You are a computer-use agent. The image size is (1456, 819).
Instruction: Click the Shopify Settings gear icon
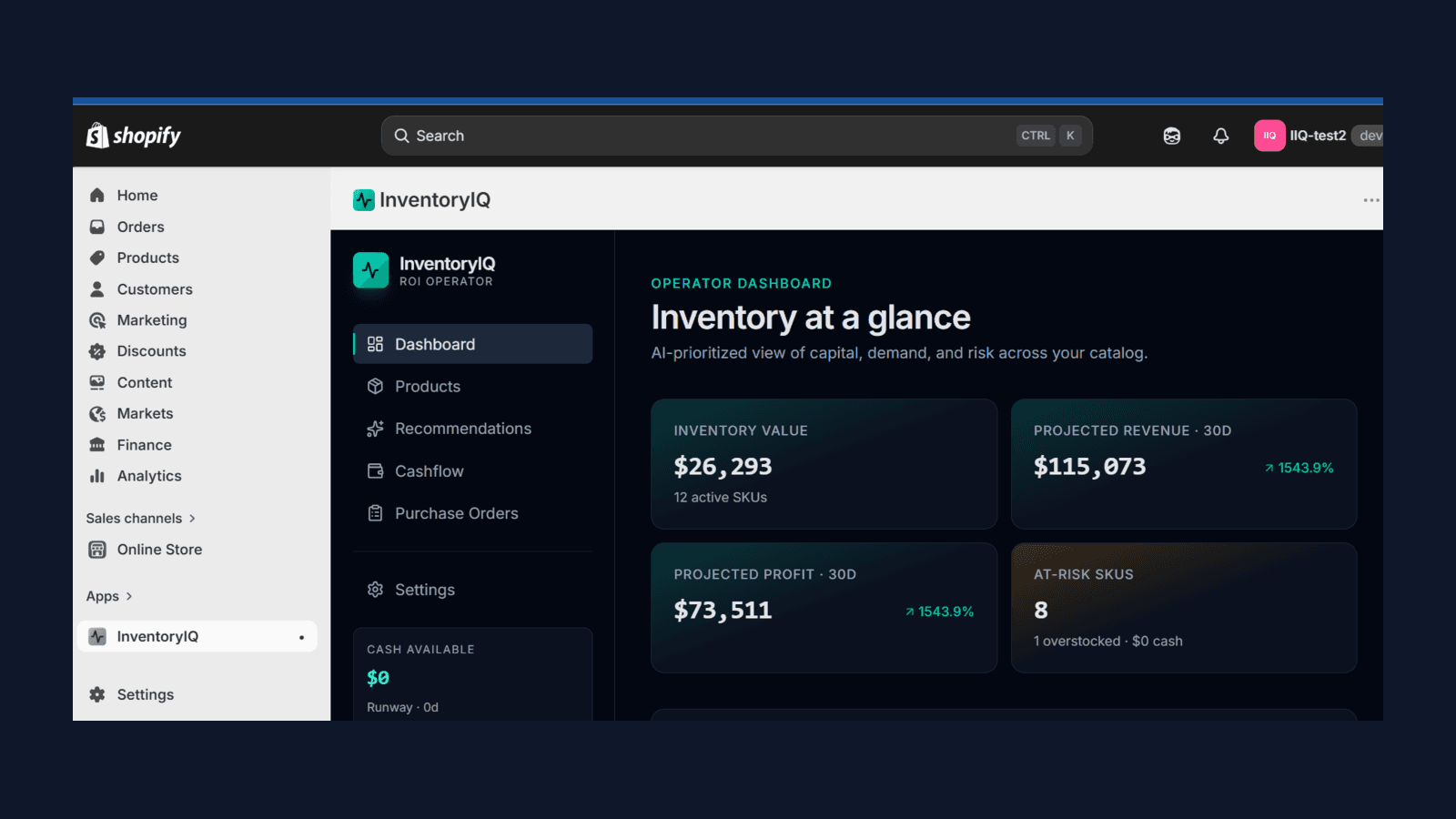pyautogui.click(x=97, y=694)
